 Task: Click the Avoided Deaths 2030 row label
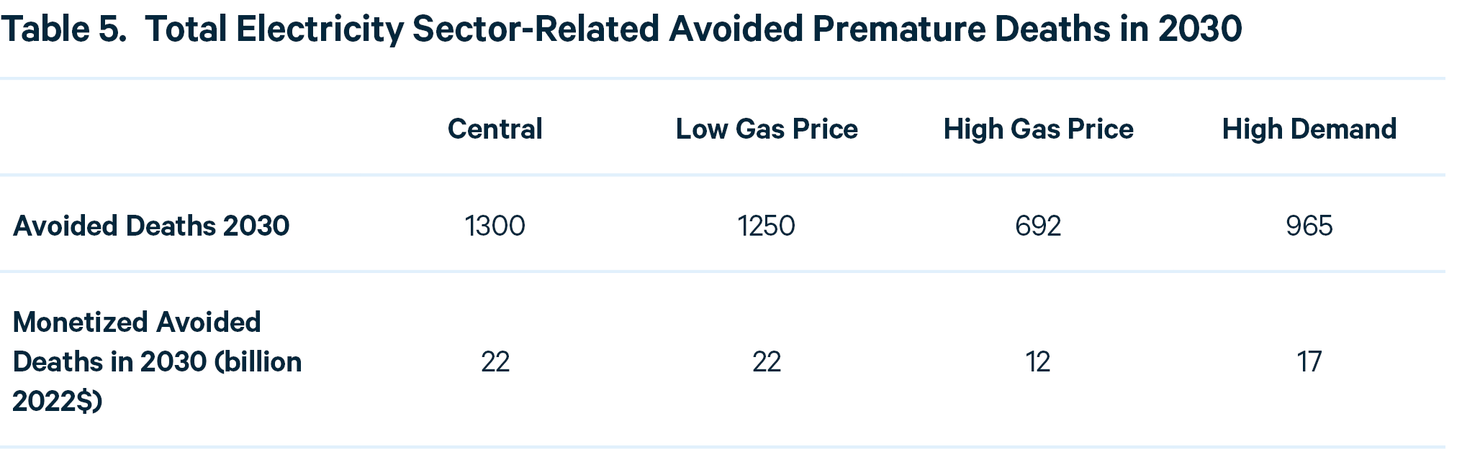pos(151,226)
